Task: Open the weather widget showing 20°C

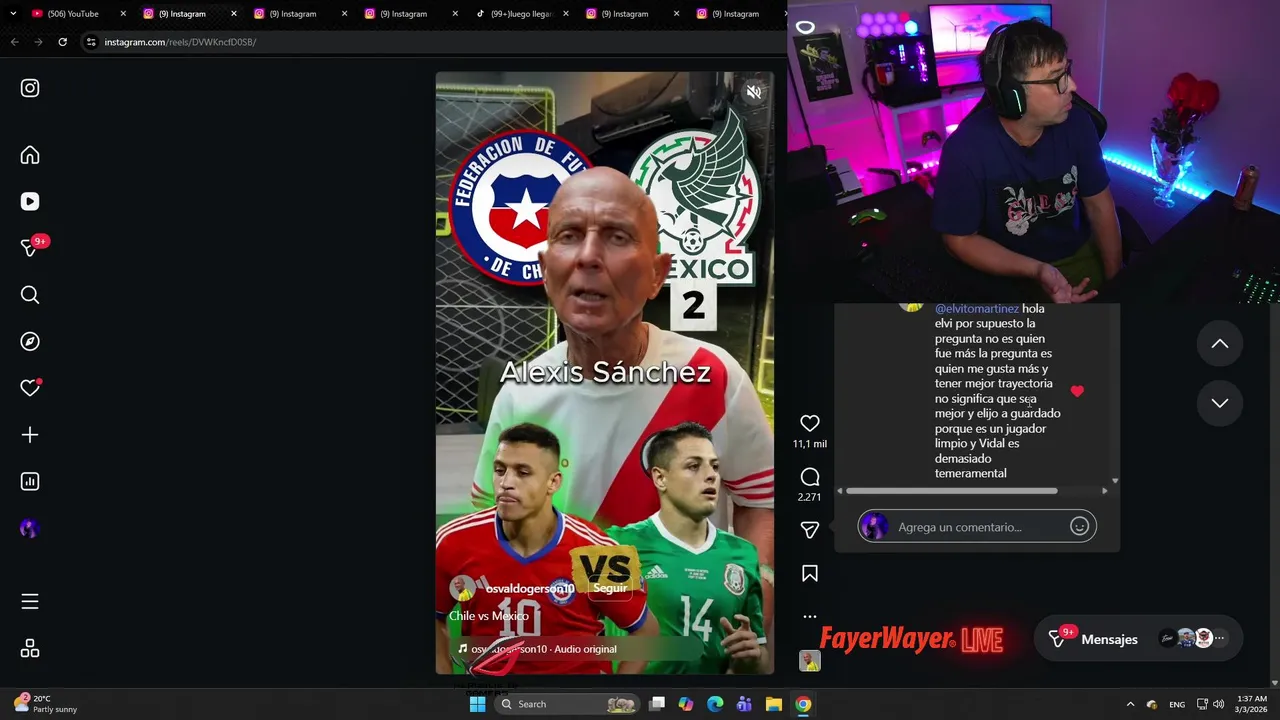Action: tap(46, 704)
